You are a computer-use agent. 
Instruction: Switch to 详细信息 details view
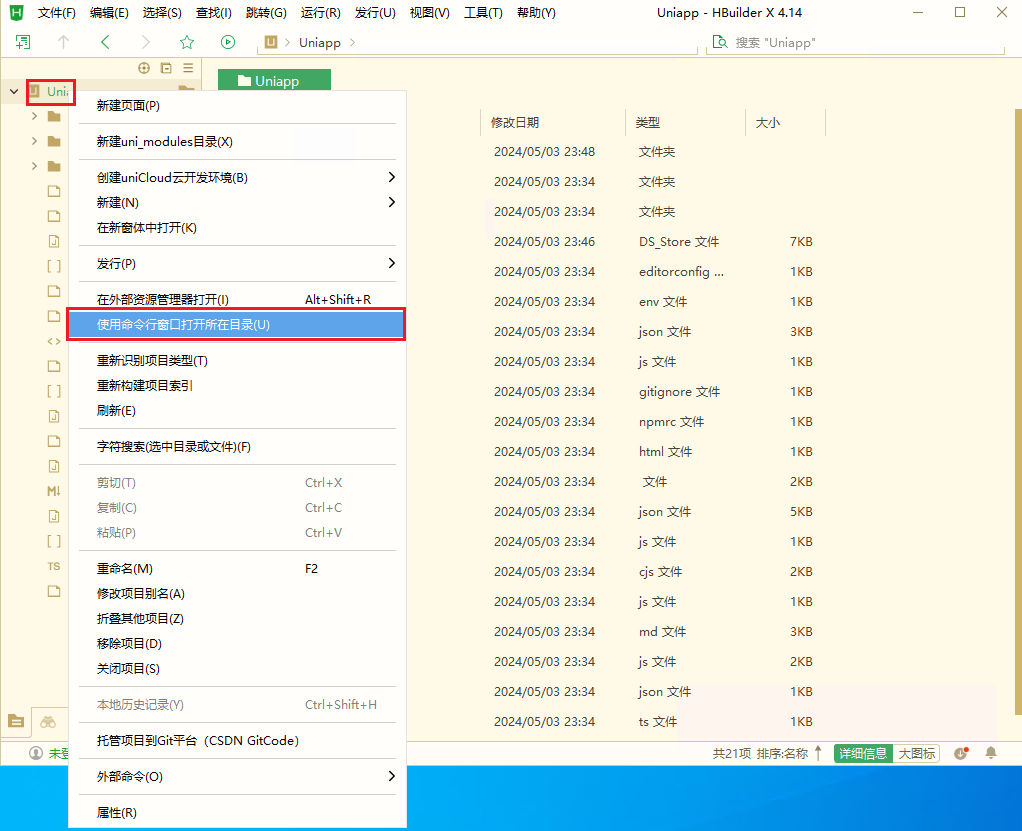(x=863, y=753)
